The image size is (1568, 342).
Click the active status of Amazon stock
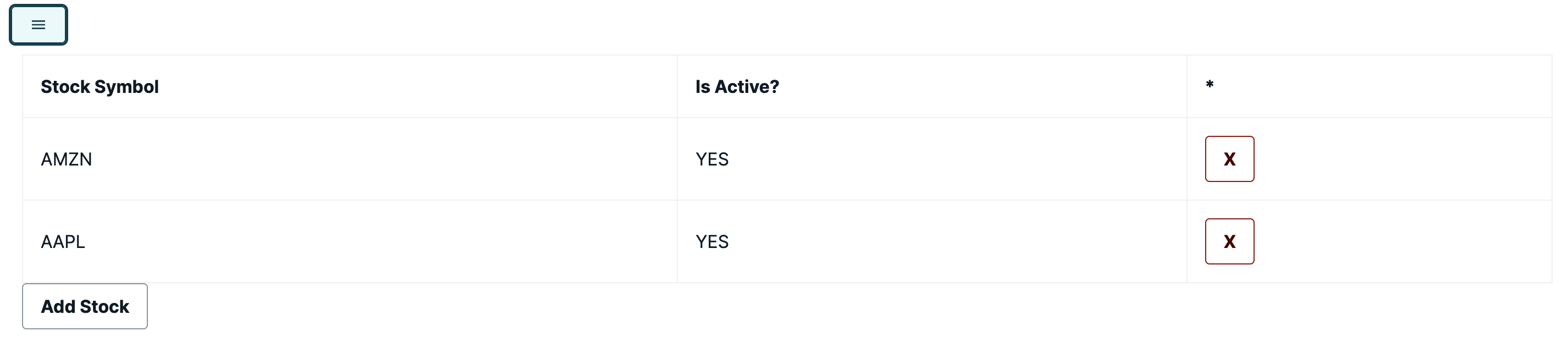(x=711, y=159)
